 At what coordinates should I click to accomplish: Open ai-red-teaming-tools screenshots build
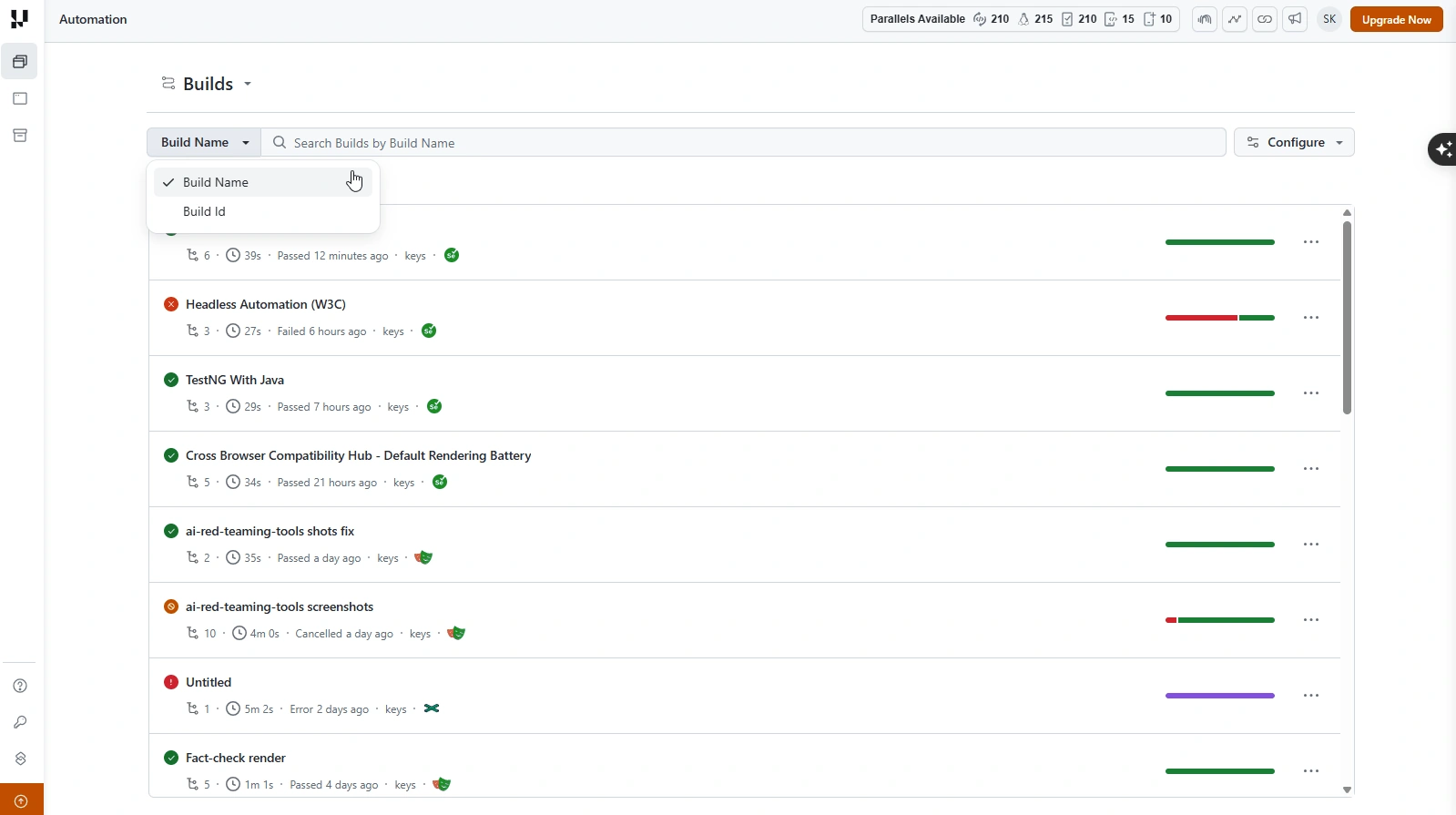(x=280, y=606)
